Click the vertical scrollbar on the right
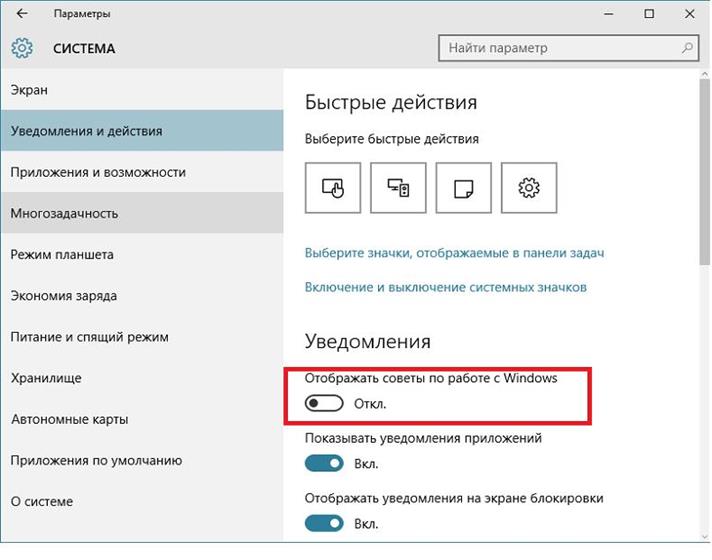 (704, 200)
